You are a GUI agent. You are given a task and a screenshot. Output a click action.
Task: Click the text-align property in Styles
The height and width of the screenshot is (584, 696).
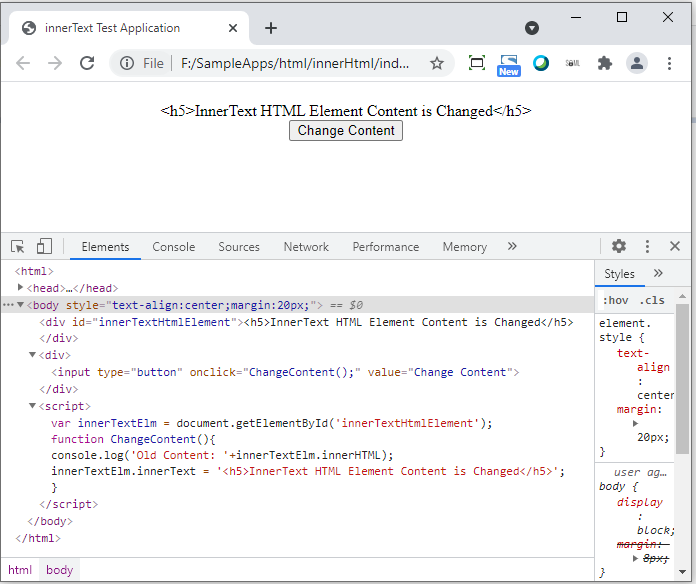click(x=643, y=360)
